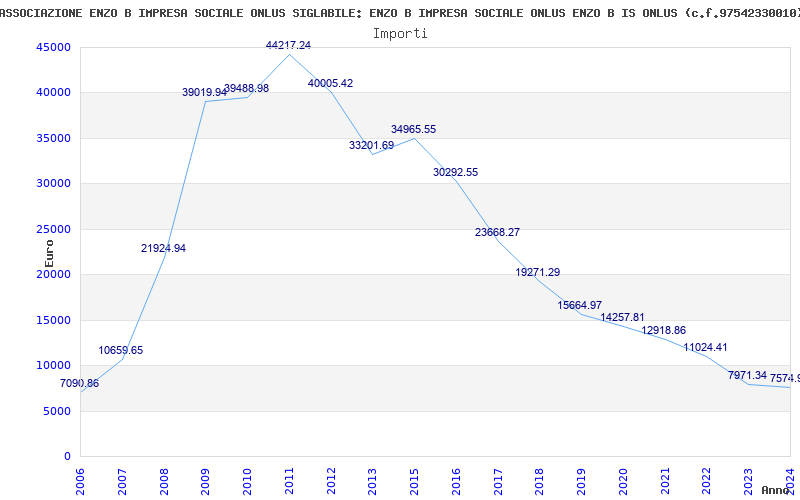
Task: Click the 12918.86 data label
Action: pyautogui.click(x=664, y=331)
